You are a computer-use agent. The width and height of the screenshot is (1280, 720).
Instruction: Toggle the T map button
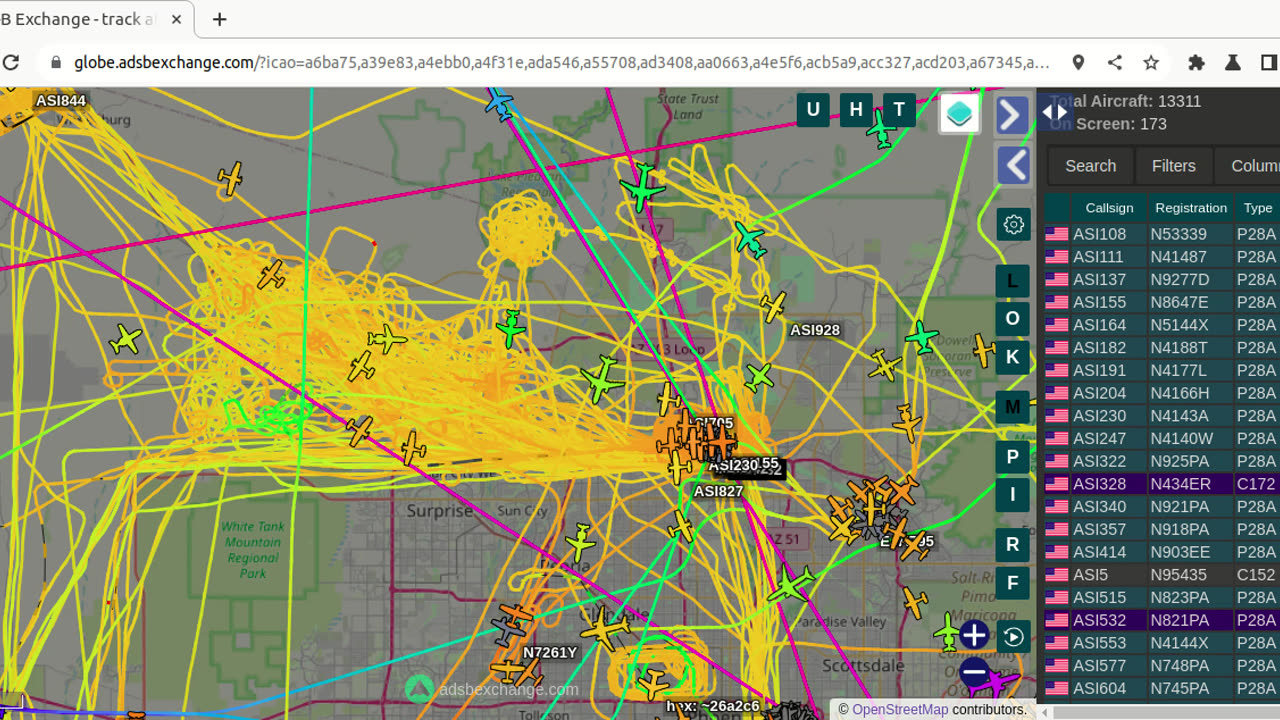click(x=899, y=109)
